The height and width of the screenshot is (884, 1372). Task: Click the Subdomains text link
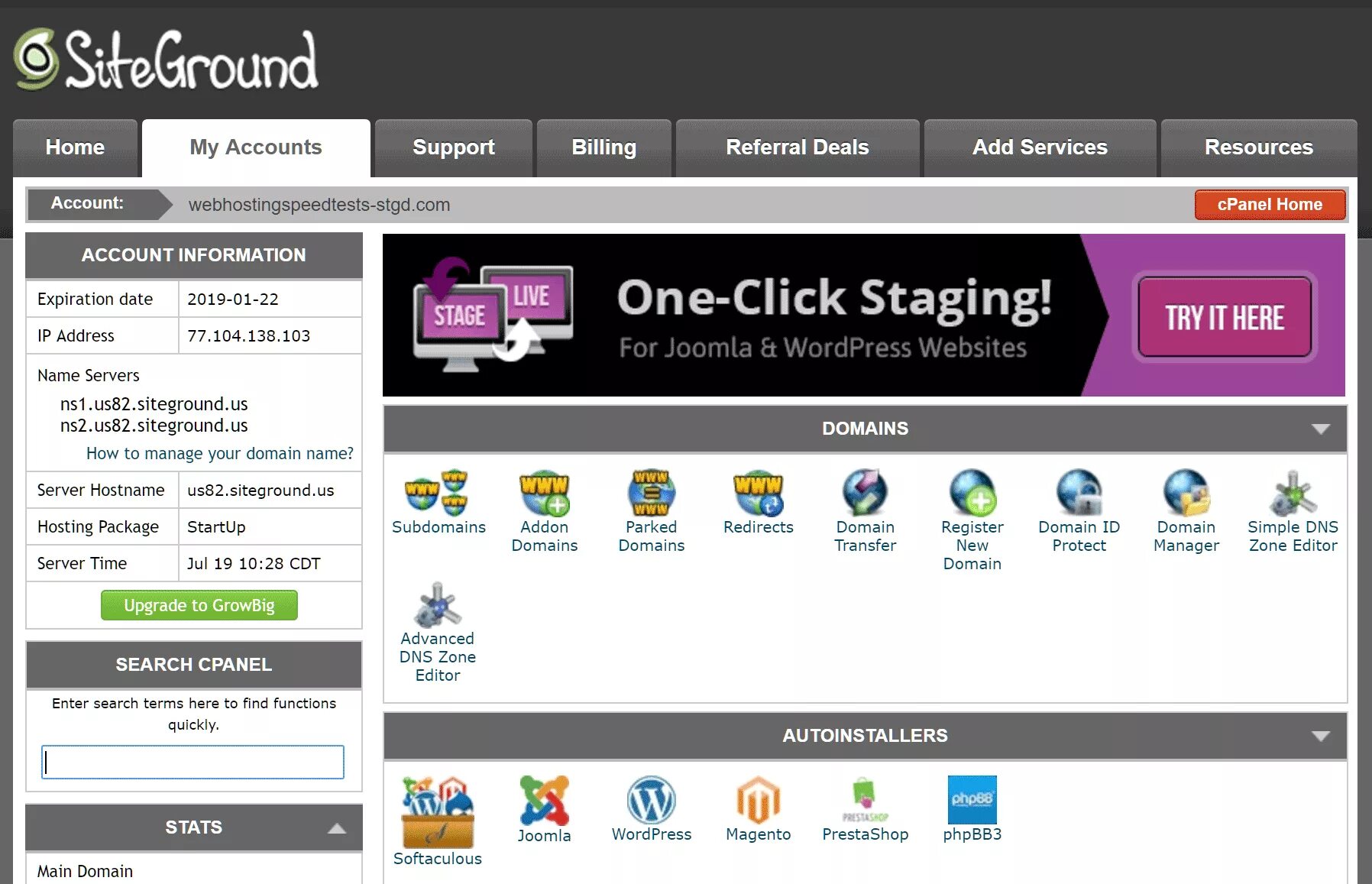click(438, 527)
